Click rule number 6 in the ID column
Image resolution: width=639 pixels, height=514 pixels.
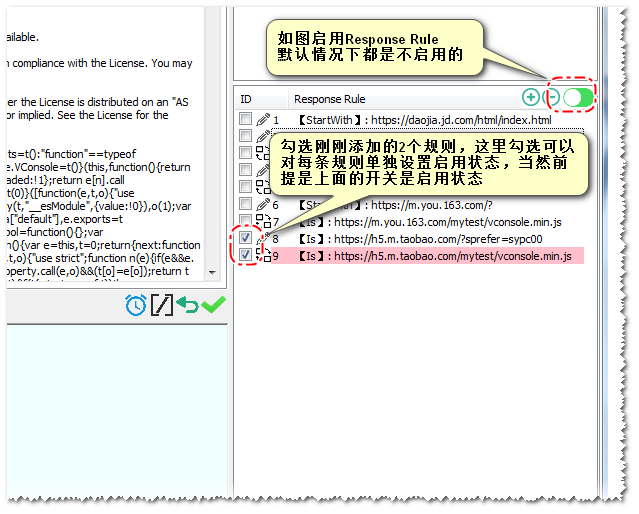[275, 205]
